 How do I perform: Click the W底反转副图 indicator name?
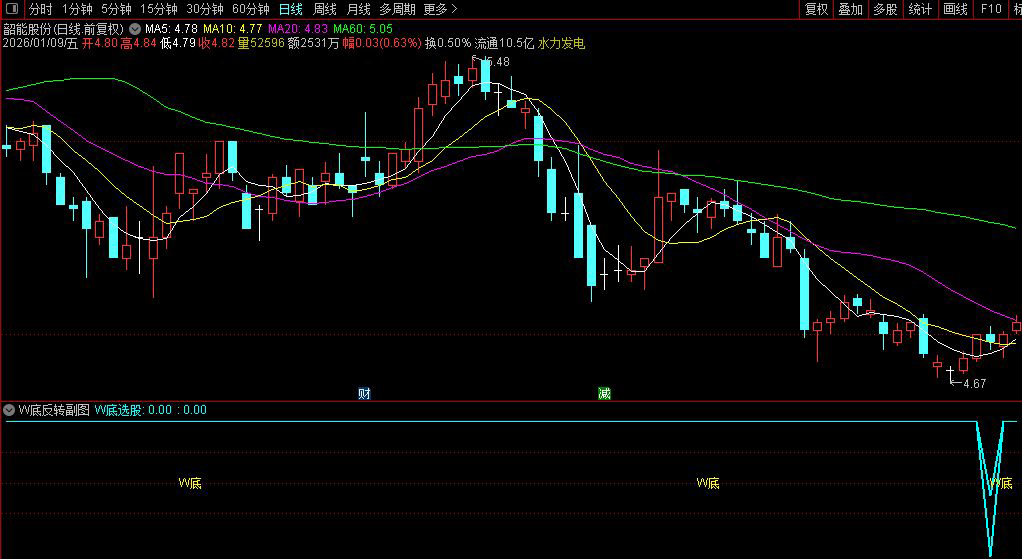54,410
